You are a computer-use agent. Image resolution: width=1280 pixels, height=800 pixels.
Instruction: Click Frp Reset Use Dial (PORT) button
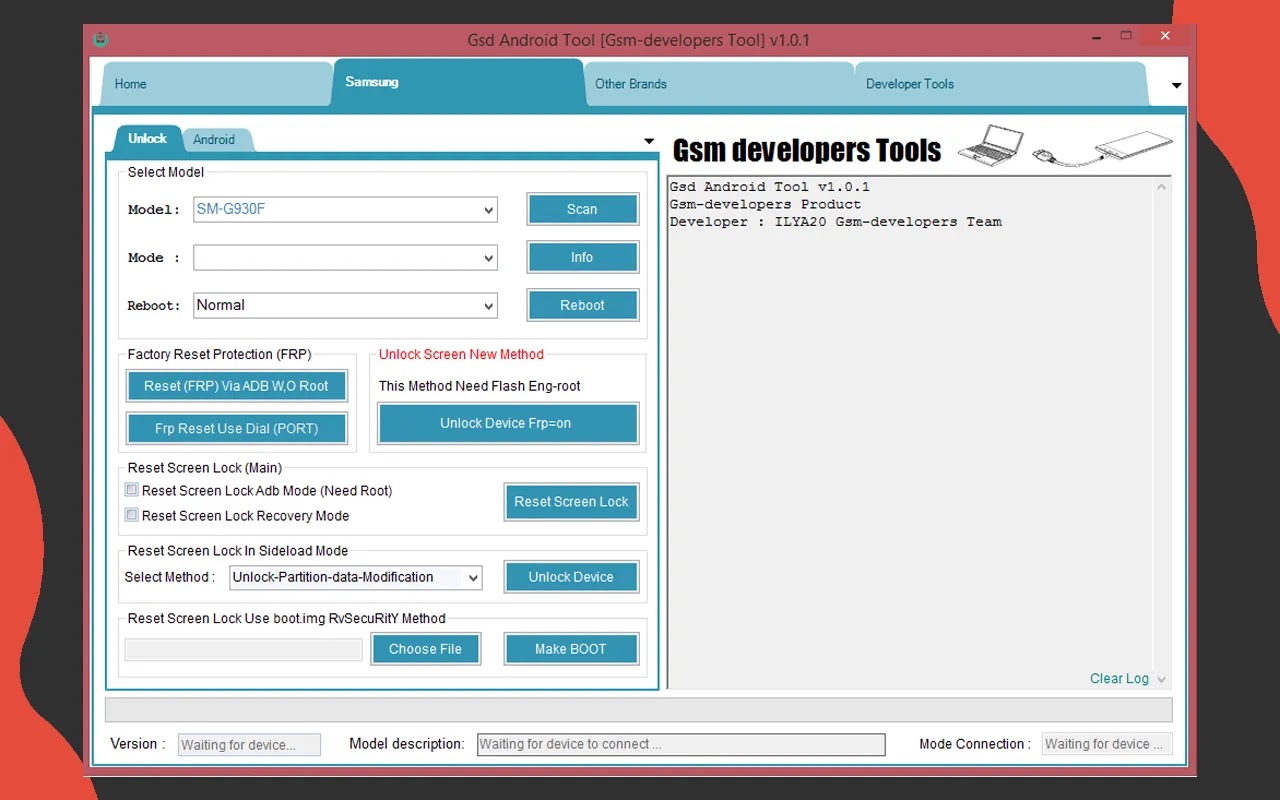click(x=236, y=428)
